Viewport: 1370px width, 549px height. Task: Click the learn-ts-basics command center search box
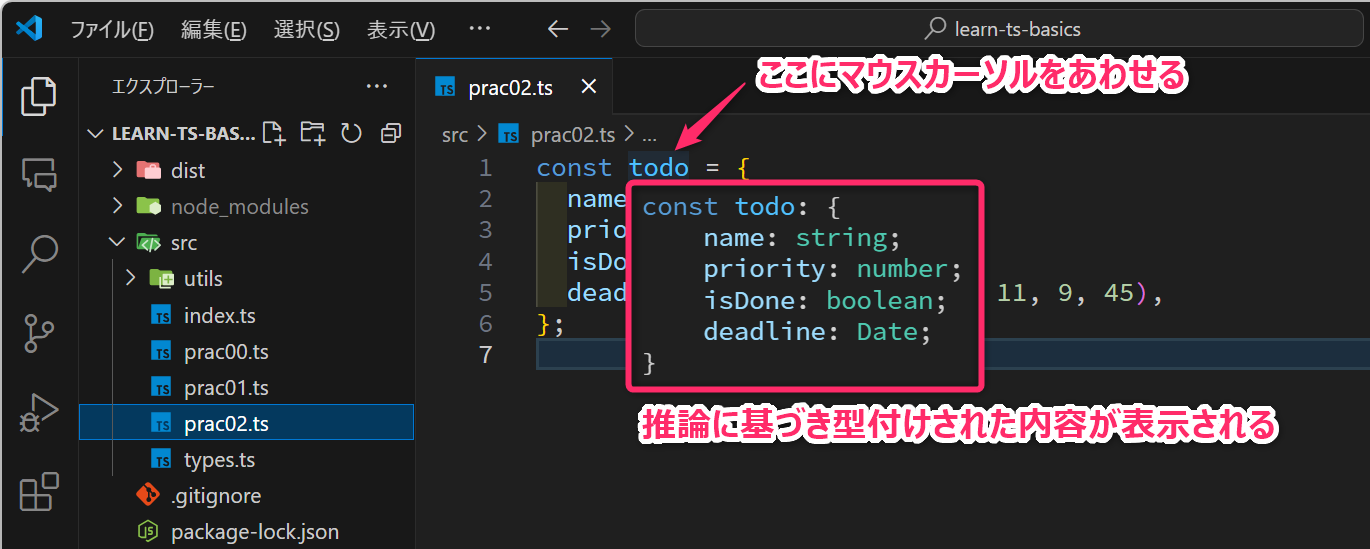point(1001,29)
